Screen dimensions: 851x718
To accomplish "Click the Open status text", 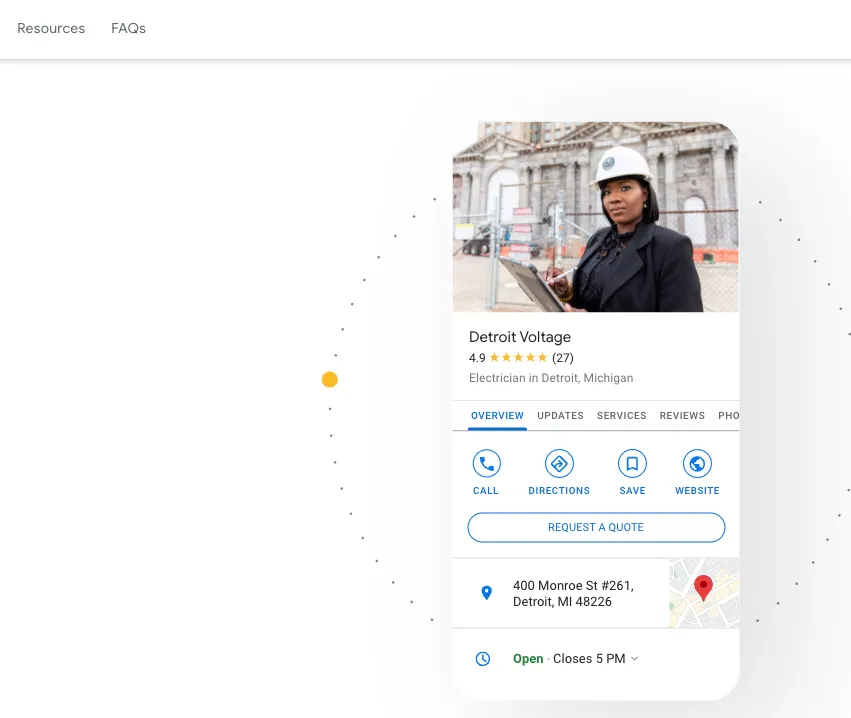I will (528, 659).
